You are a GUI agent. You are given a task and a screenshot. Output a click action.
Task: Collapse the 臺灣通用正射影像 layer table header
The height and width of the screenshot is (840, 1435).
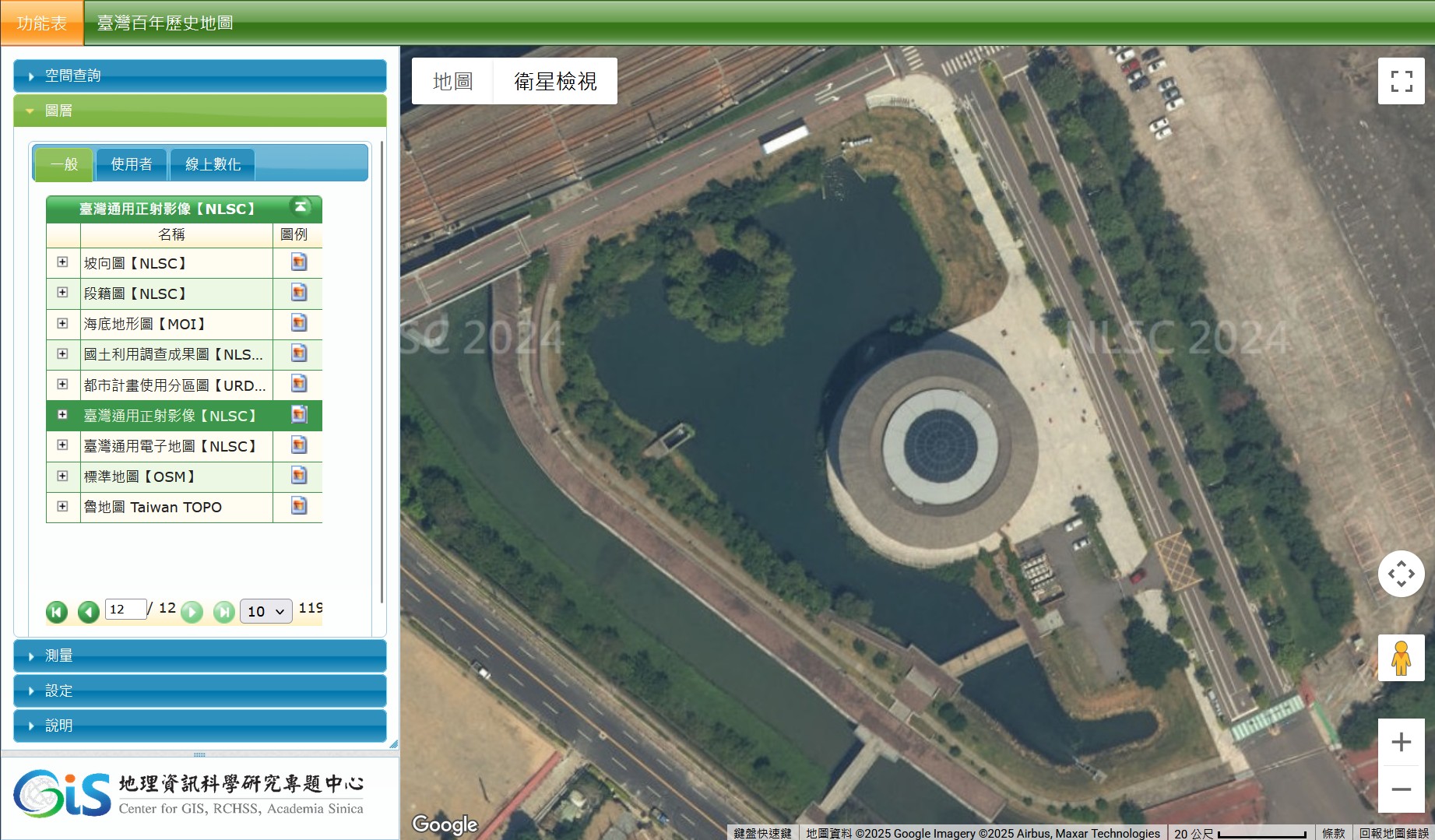click(x=300, y=207)
